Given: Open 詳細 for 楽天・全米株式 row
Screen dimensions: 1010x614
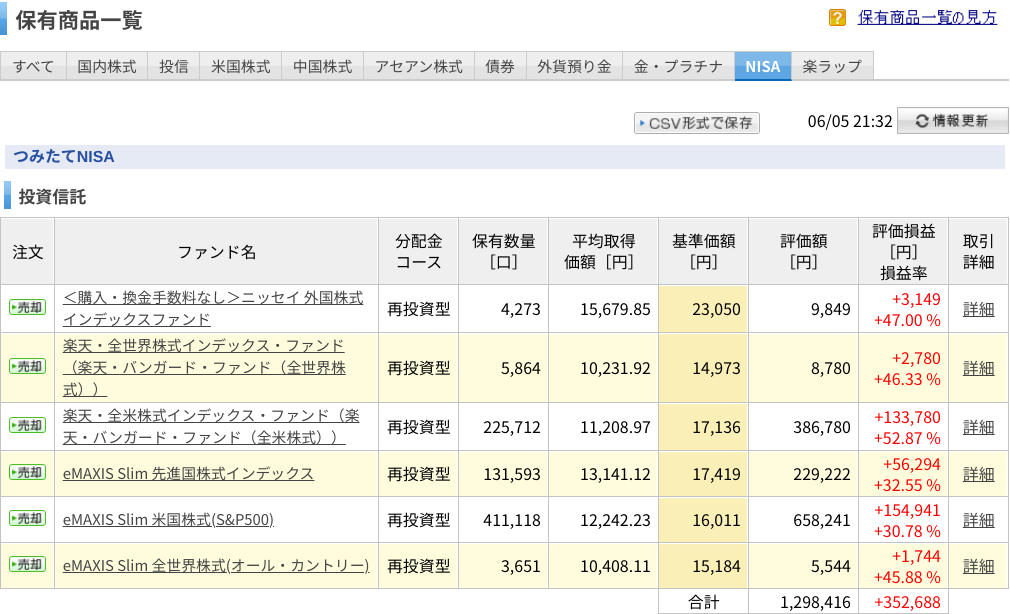Looking at the screenshot, I should (x=978, y=427).
